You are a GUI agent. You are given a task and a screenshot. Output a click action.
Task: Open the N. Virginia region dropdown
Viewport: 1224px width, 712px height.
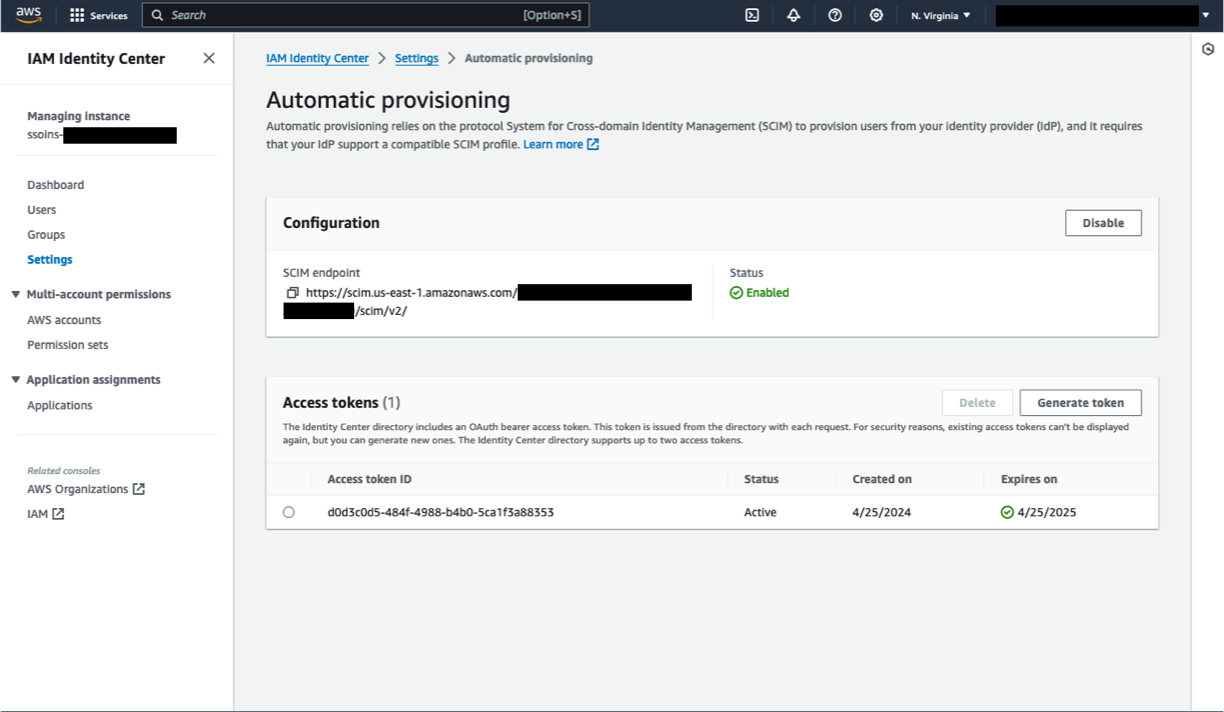(x=939, y=15)
